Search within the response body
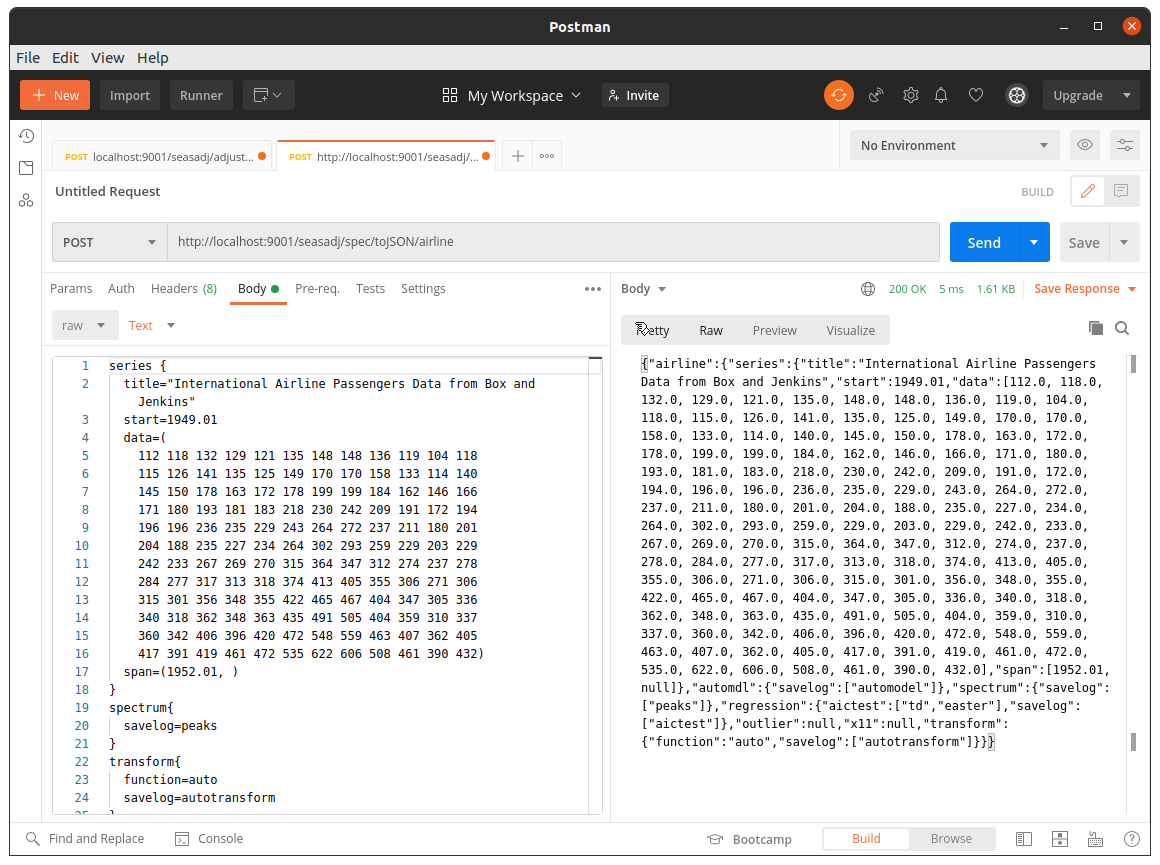1160x865 pixels. pos(1122,329)
